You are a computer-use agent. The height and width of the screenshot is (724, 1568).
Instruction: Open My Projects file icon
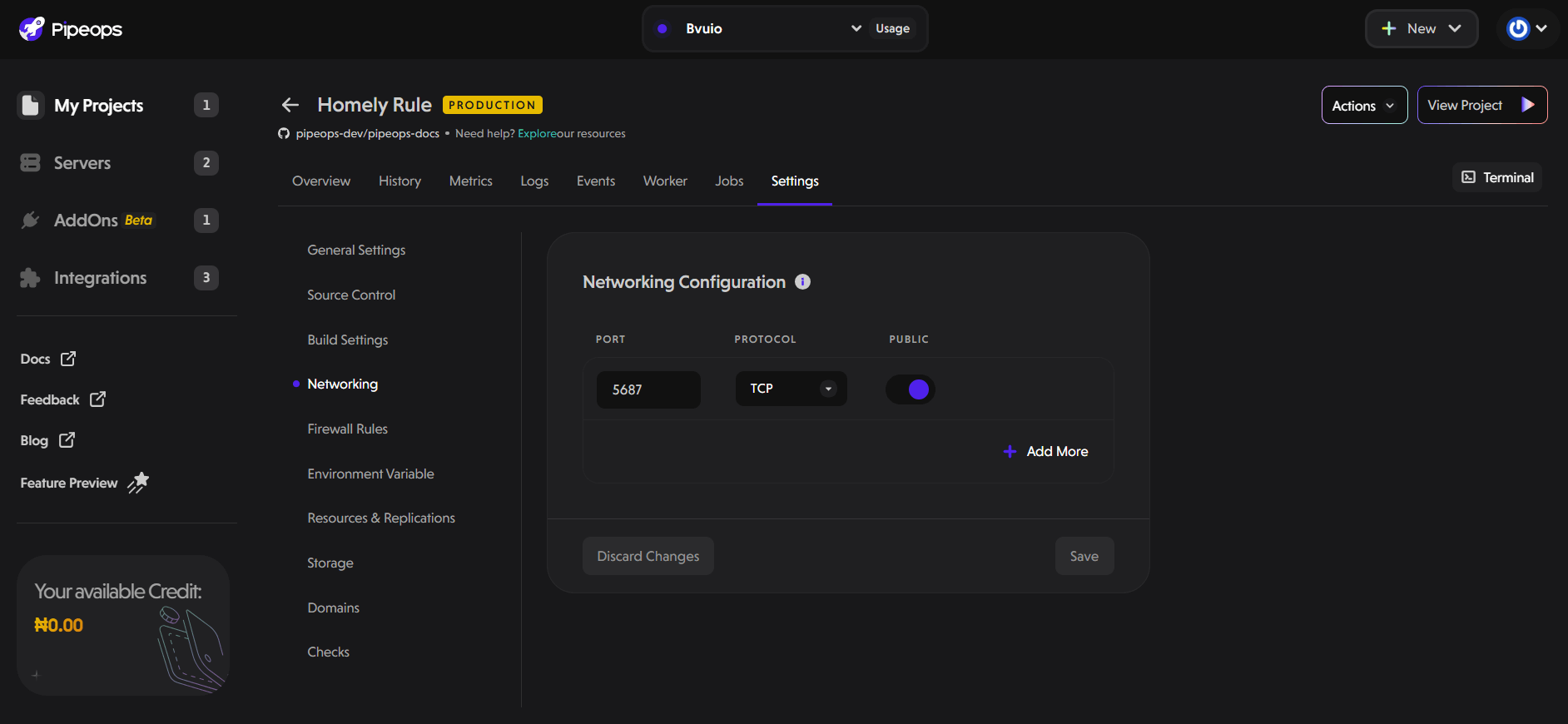coord(31,105)
